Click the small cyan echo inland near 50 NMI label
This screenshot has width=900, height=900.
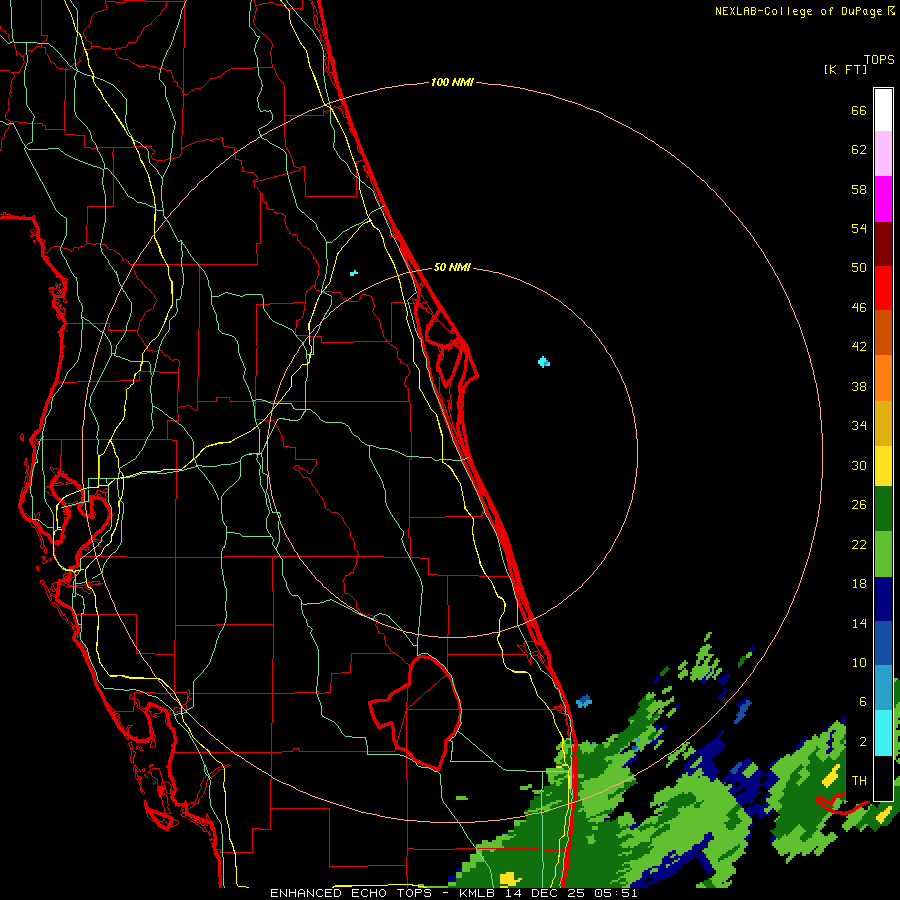[354, 273]
